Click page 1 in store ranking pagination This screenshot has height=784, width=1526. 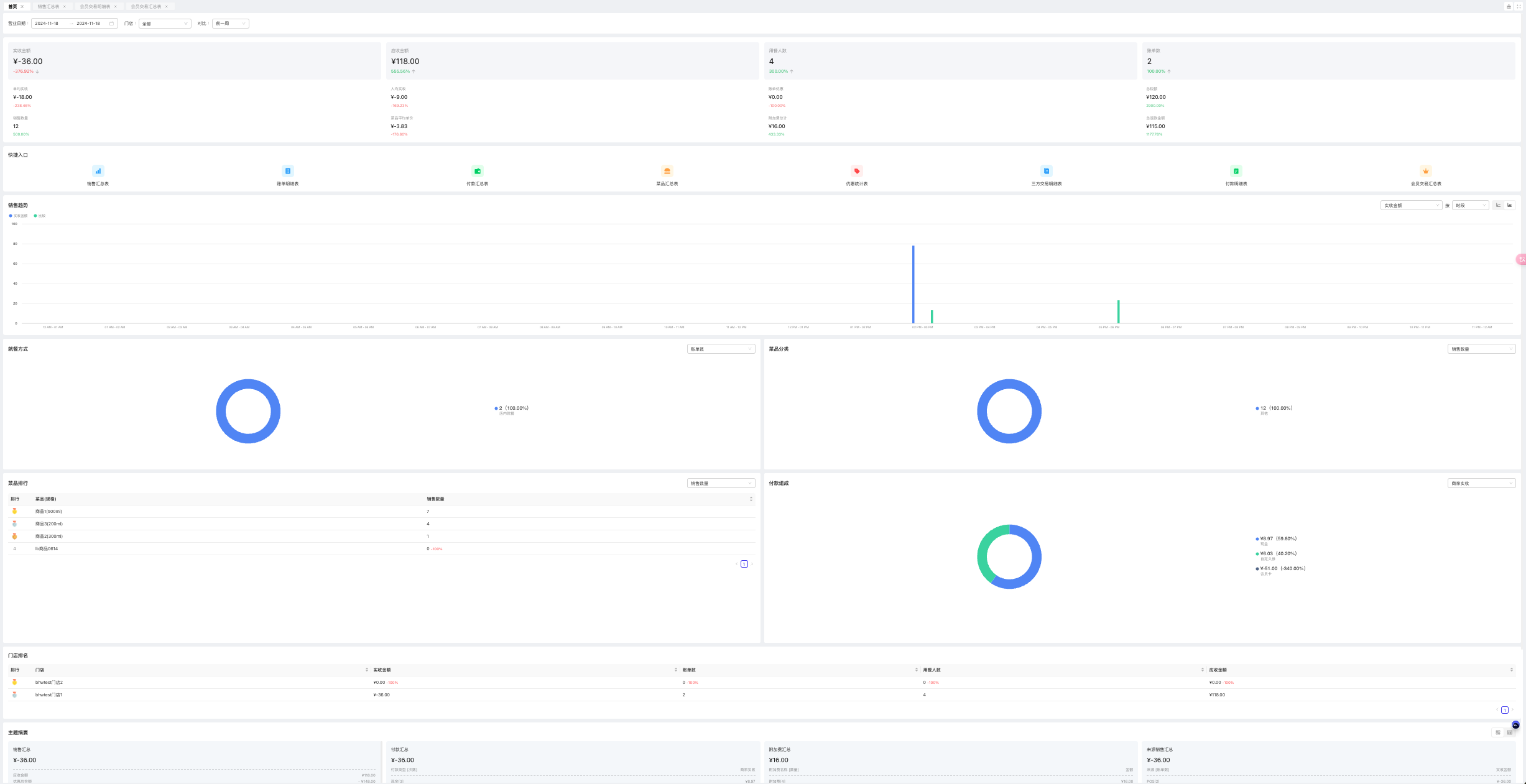(1505, 710)
